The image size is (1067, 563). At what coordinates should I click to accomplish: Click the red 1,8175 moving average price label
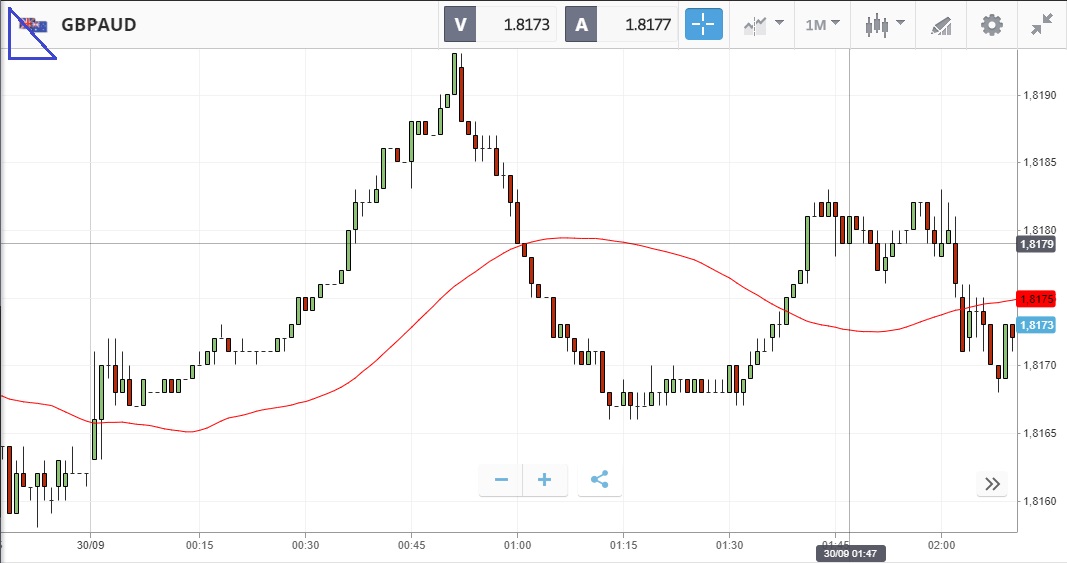point(1035,299)
